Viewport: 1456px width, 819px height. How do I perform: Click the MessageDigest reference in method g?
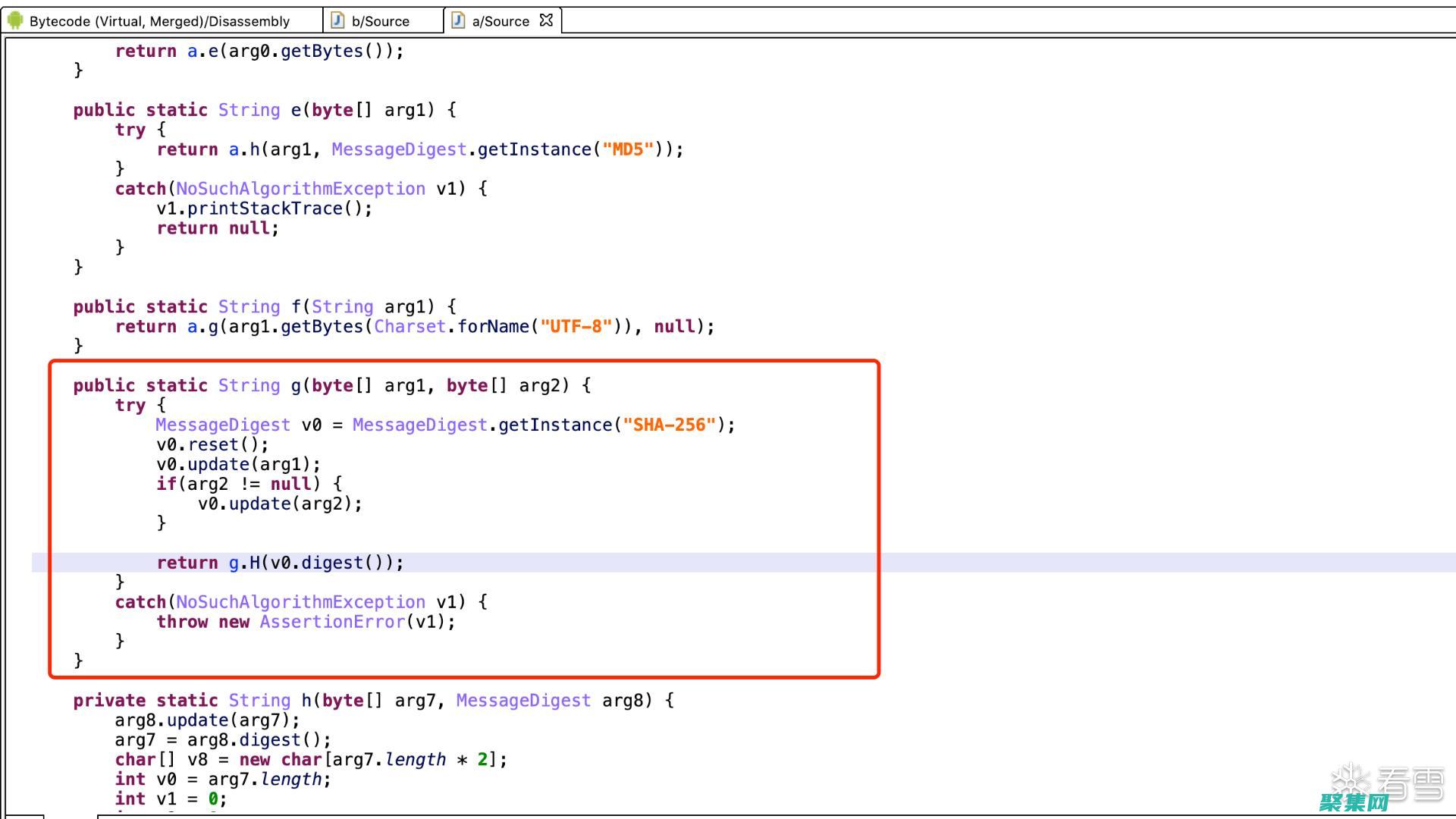(222, 425)
